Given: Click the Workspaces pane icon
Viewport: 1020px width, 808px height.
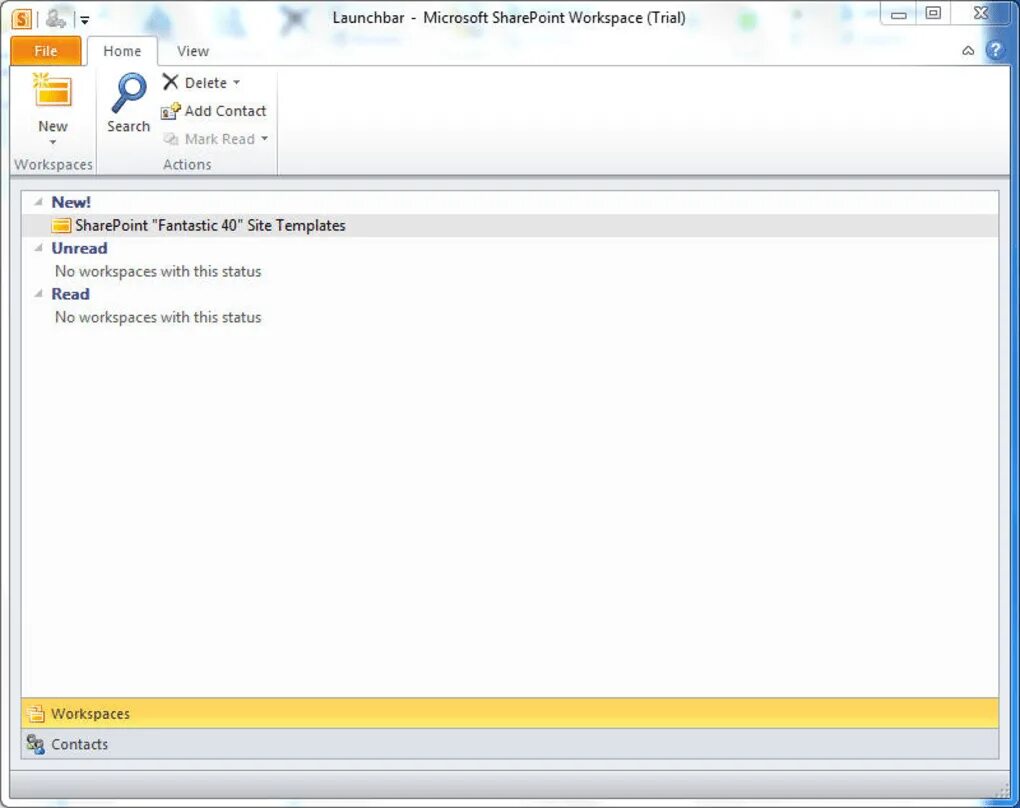Looking at the screenshot, I should point(36,714).
